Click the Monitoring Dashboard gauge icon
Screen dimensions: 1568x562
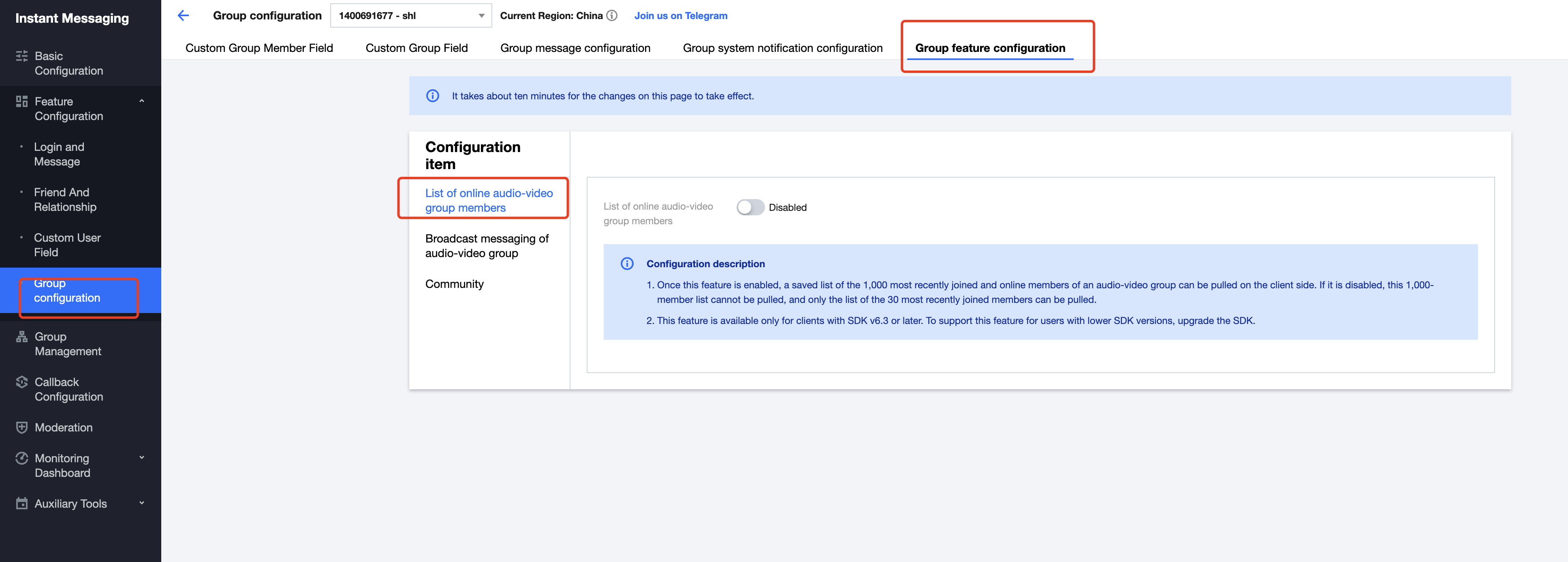point(22,458)
